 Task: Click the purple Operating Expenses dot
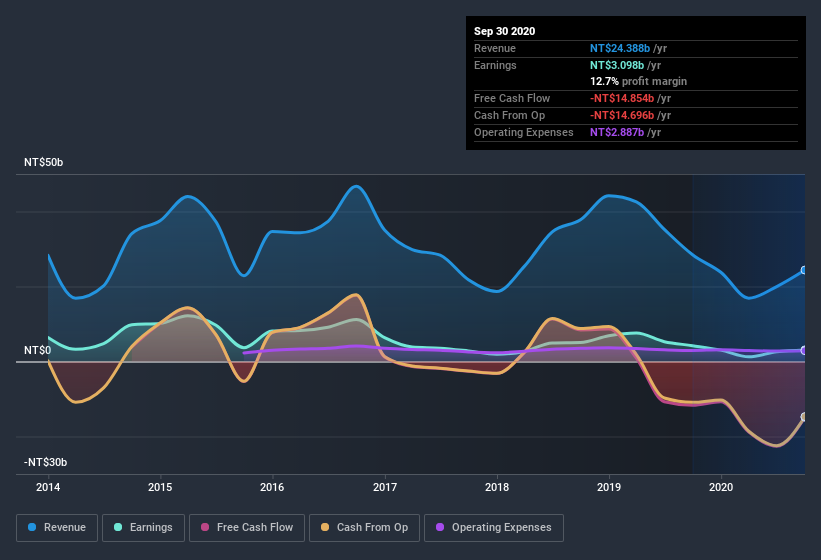tap(440, 527)
